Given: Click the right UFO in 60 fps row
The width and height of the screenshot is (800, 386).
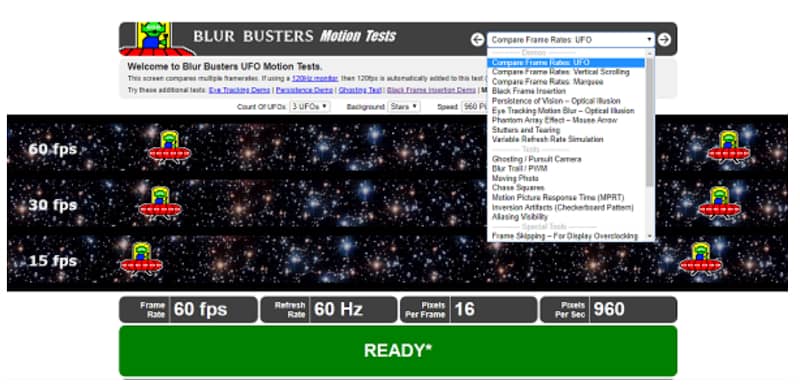Looking at the screenshot, I should point(728,147).
